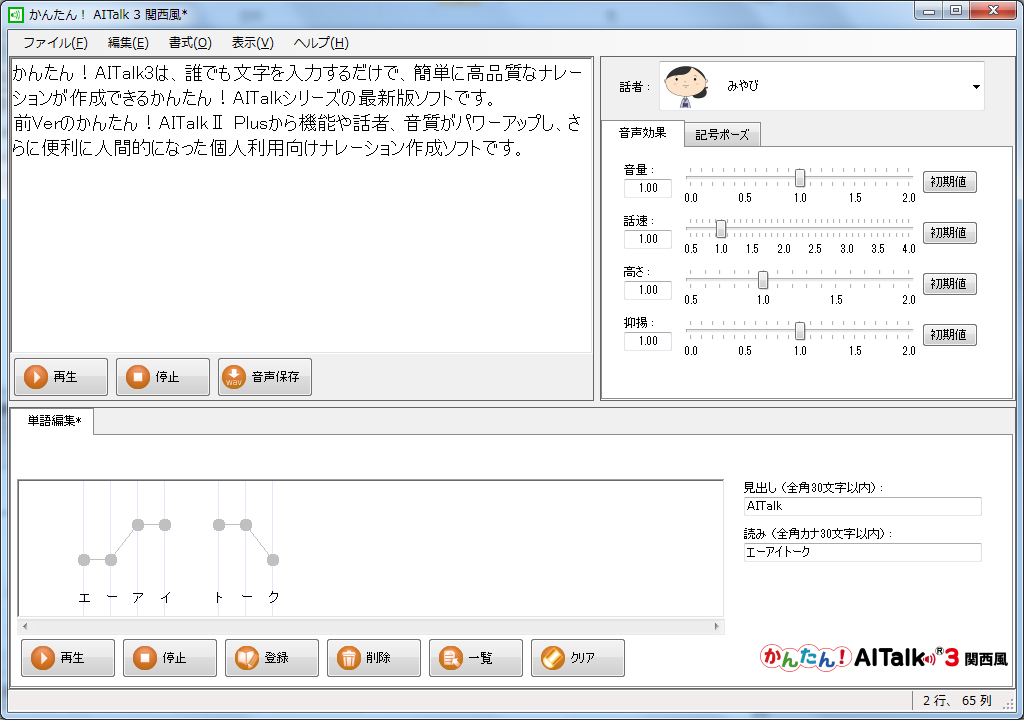
Task: Click the play icon in the word editor's 再生 button
Action: pyautogui.click(x=43, y=658)
